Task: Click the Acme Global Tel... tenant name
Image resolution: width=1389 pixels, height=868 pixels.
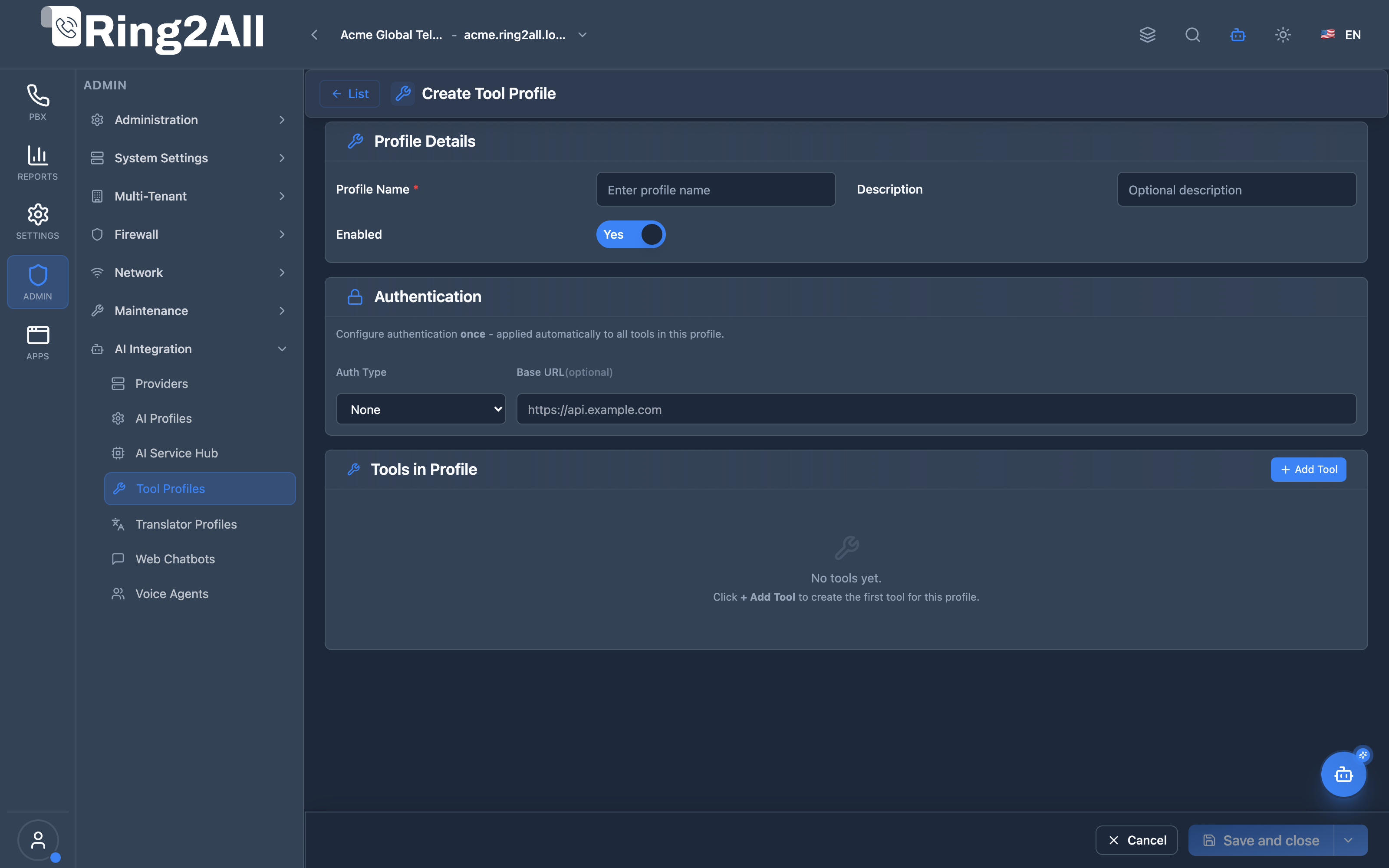Action: tap(391, 34)
